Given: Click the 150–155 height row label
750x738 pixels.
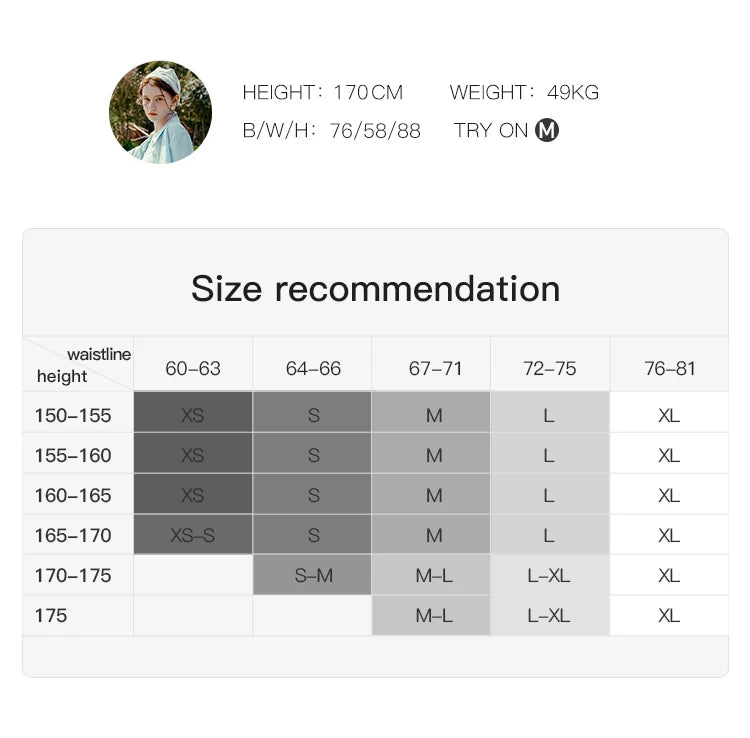Looking at the screenshot, I should pos(73,415).
